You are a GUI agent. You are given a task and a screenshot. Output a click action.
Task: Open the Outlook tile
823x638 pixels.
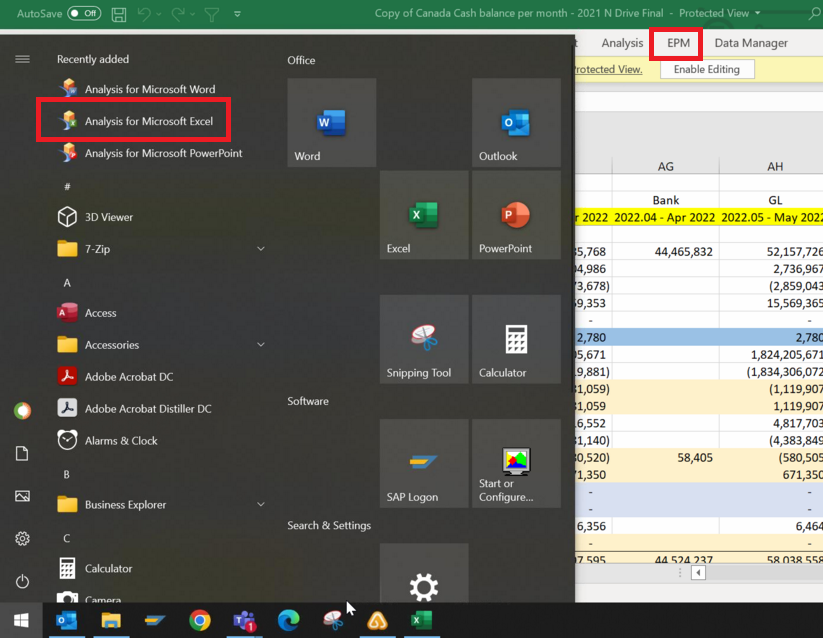pos(516,123)
